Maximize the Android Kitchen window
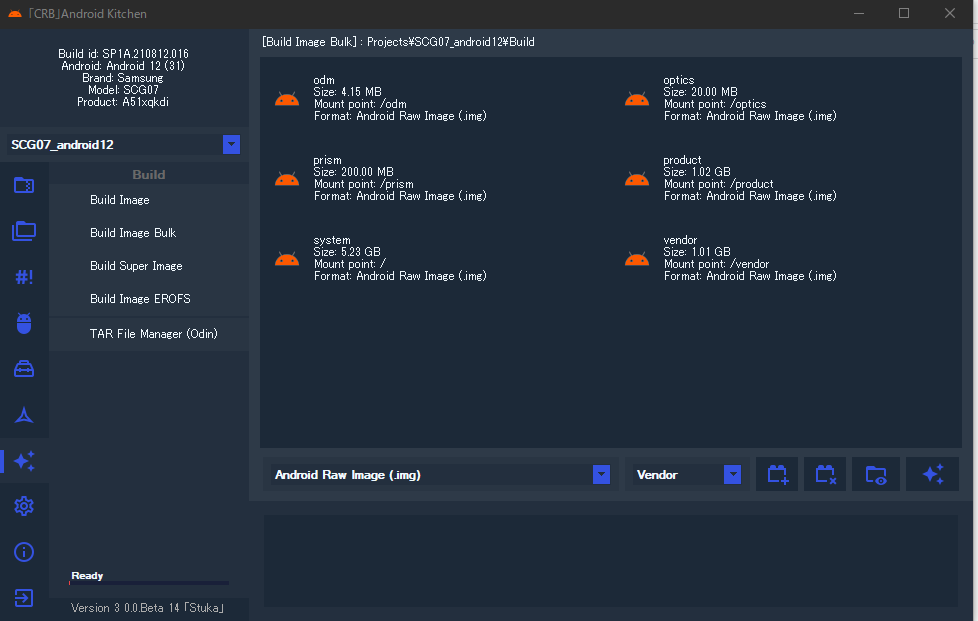 pyautogui.click(x=904, y=13)
